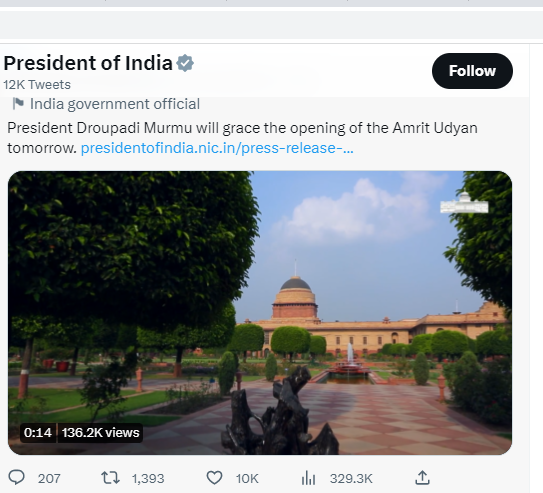
Task: Click the flag icon next to India government official
Action: point(18,103)
